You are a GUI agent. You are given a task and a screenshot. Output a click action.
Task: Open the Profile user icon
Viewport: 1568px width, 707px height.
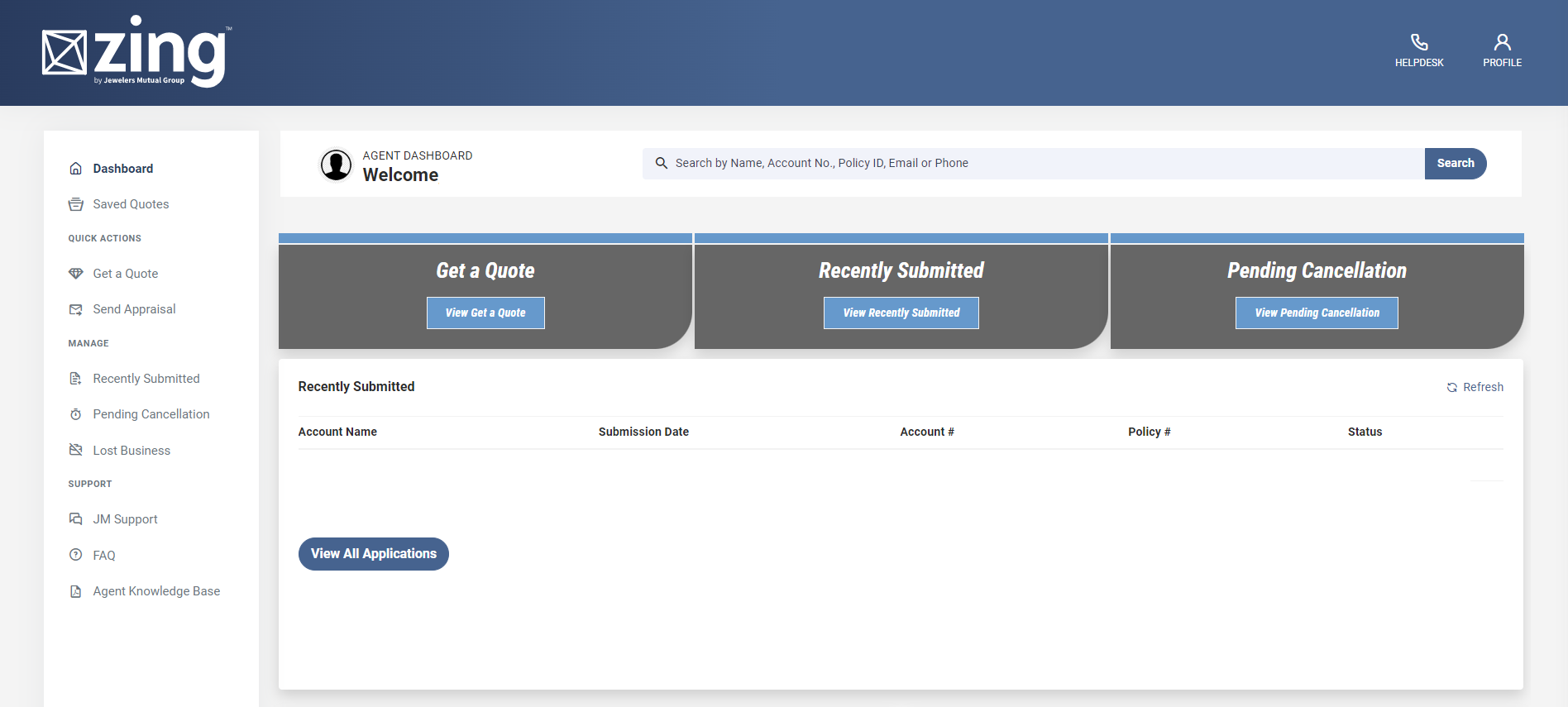point(1502,42)
